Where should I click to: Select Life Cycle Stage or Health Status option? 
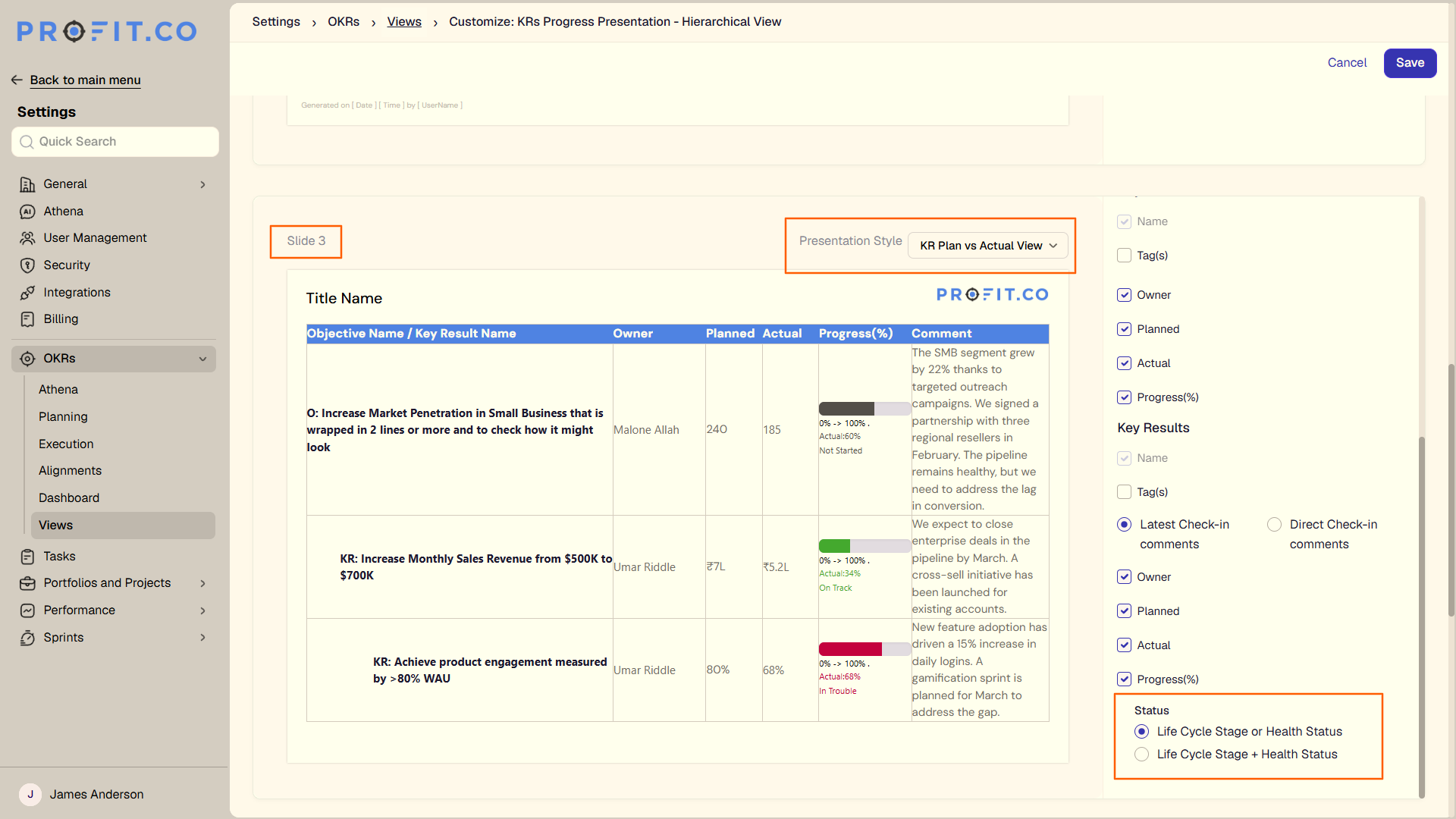1141,732
